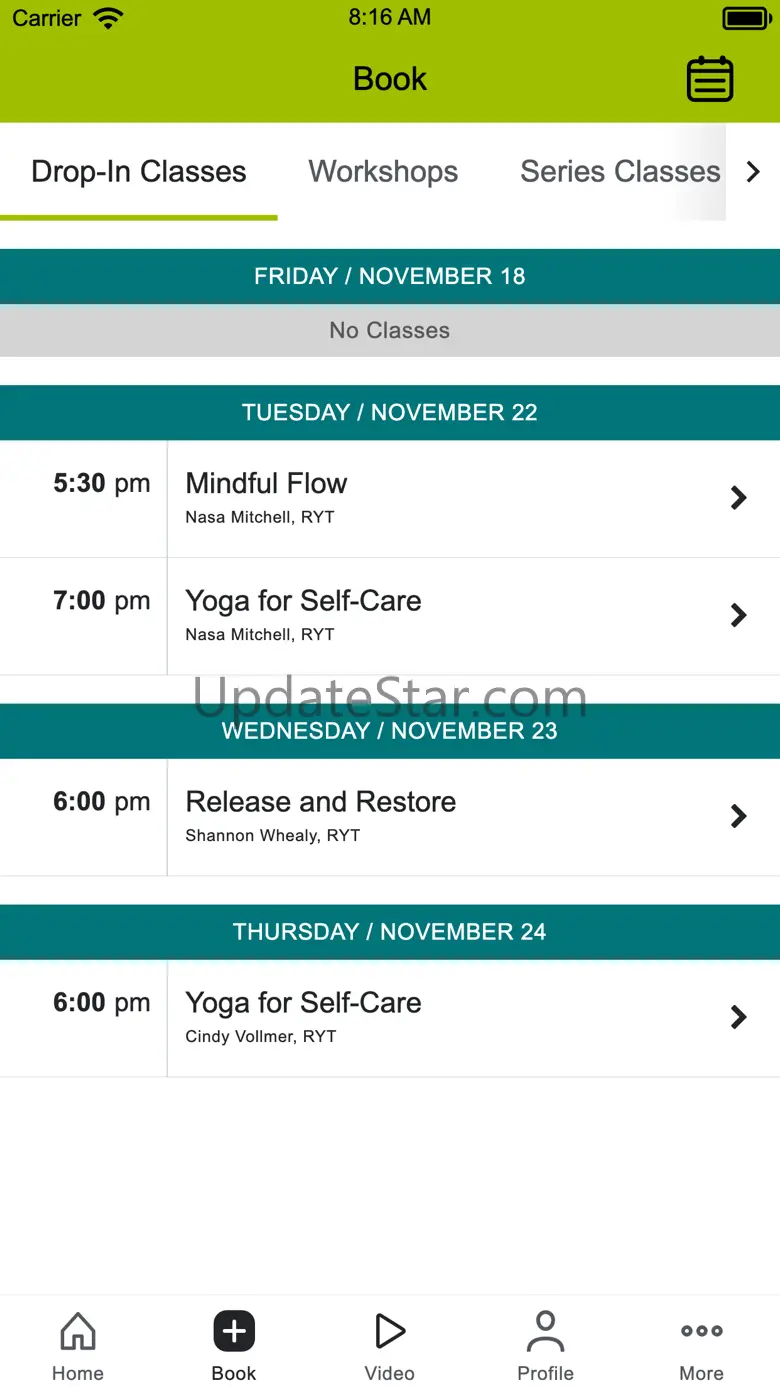Expand Thursday Yoga for Self-Care chevron
Image resolution: width=780 pixels, height=1387 pixels.
coord(738,1017)
